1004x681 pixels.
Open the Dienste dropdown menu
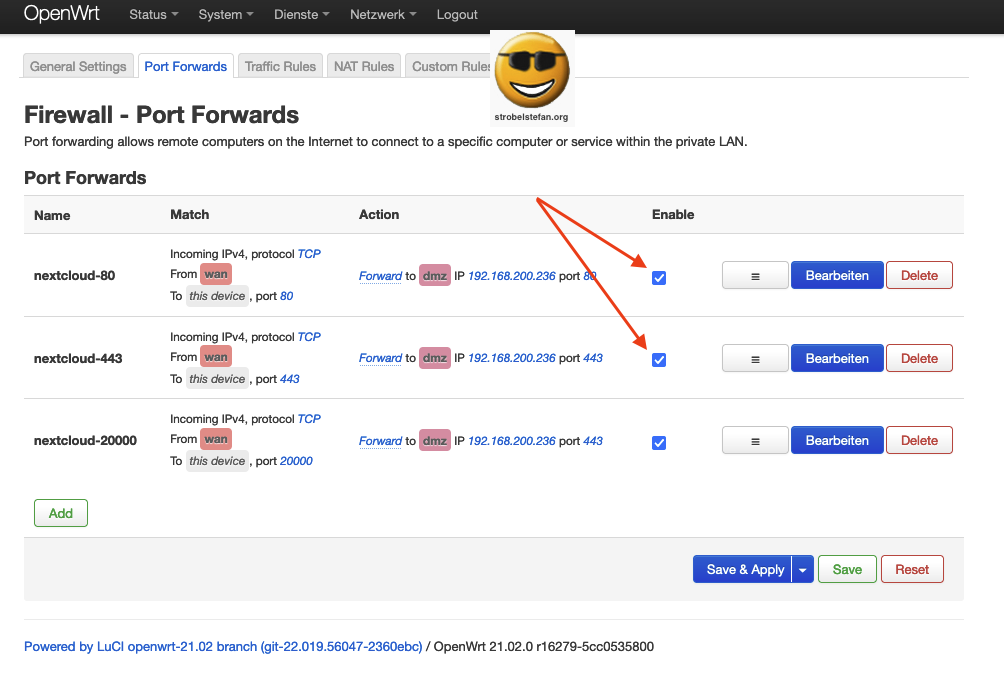pos(300,14)
